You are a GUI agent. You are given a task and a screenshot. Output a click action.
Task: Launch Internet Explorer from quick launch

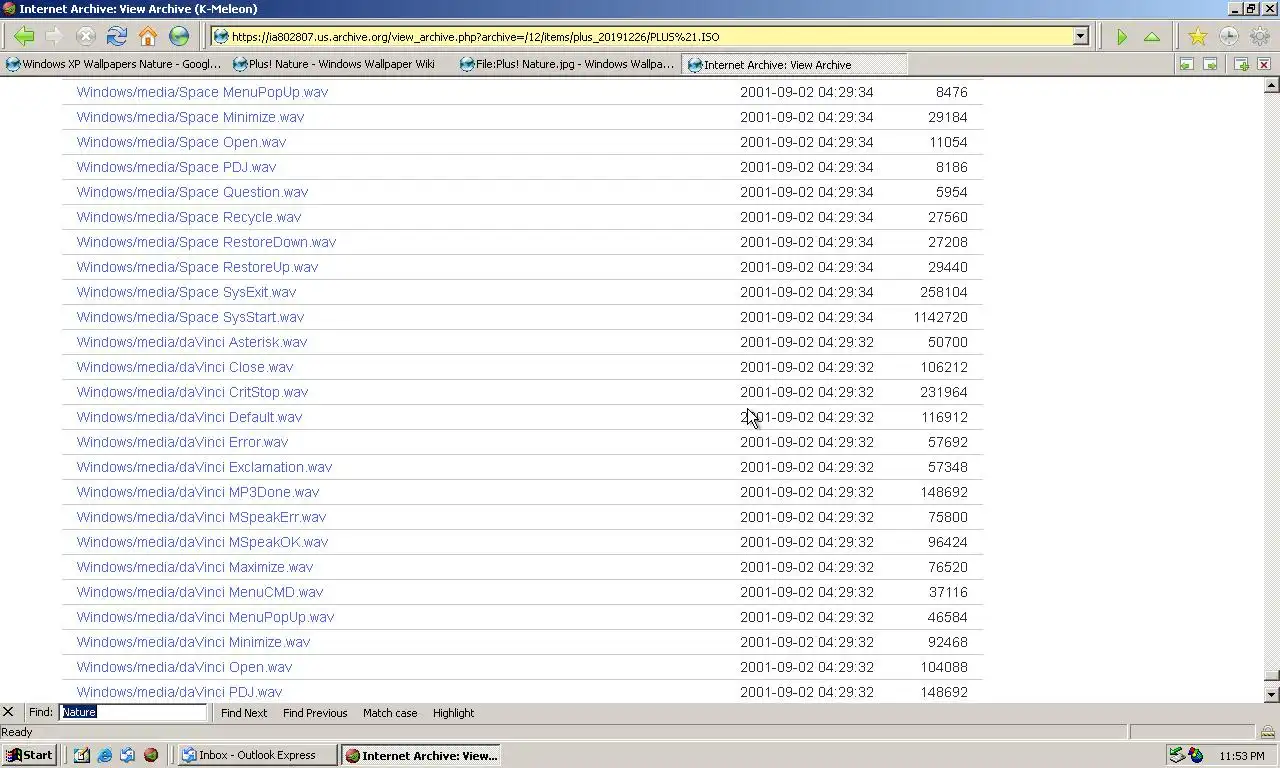(105, 755)
